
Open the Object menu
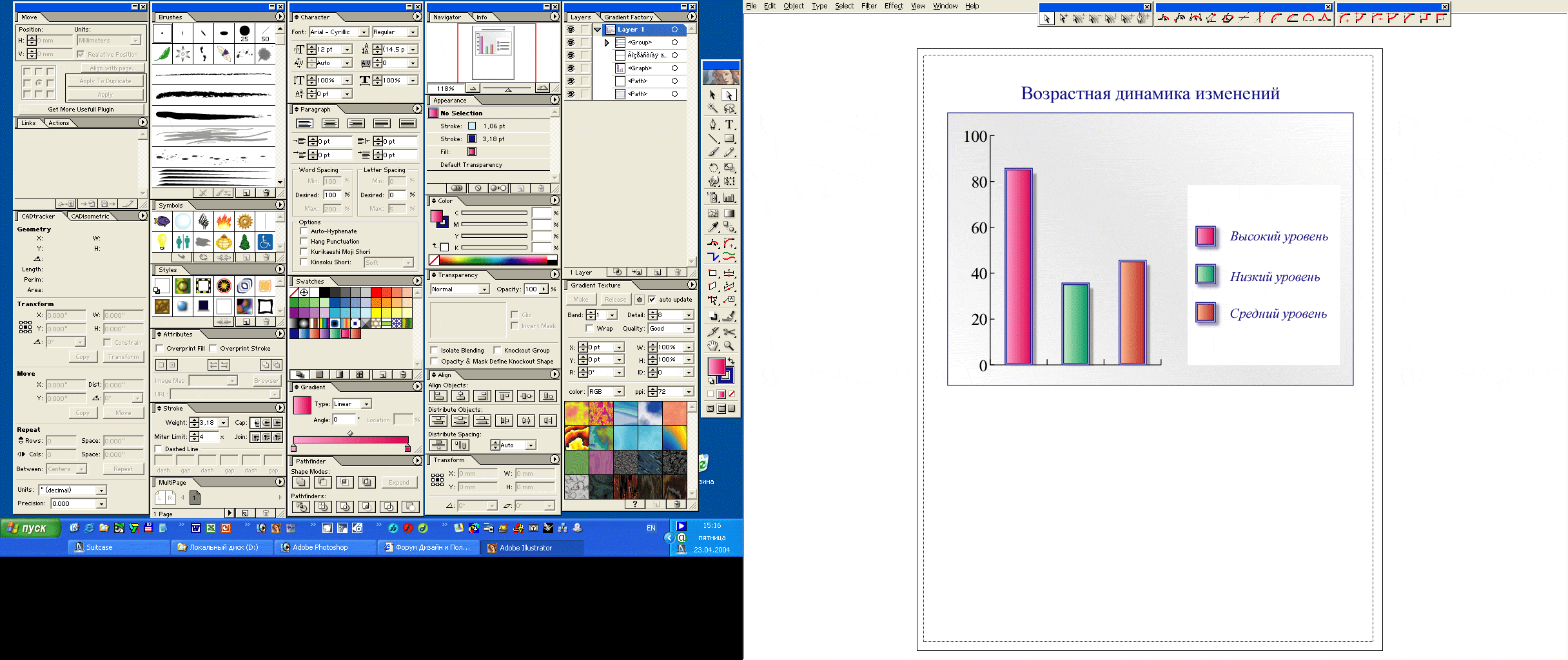click(x=794, y=6)
